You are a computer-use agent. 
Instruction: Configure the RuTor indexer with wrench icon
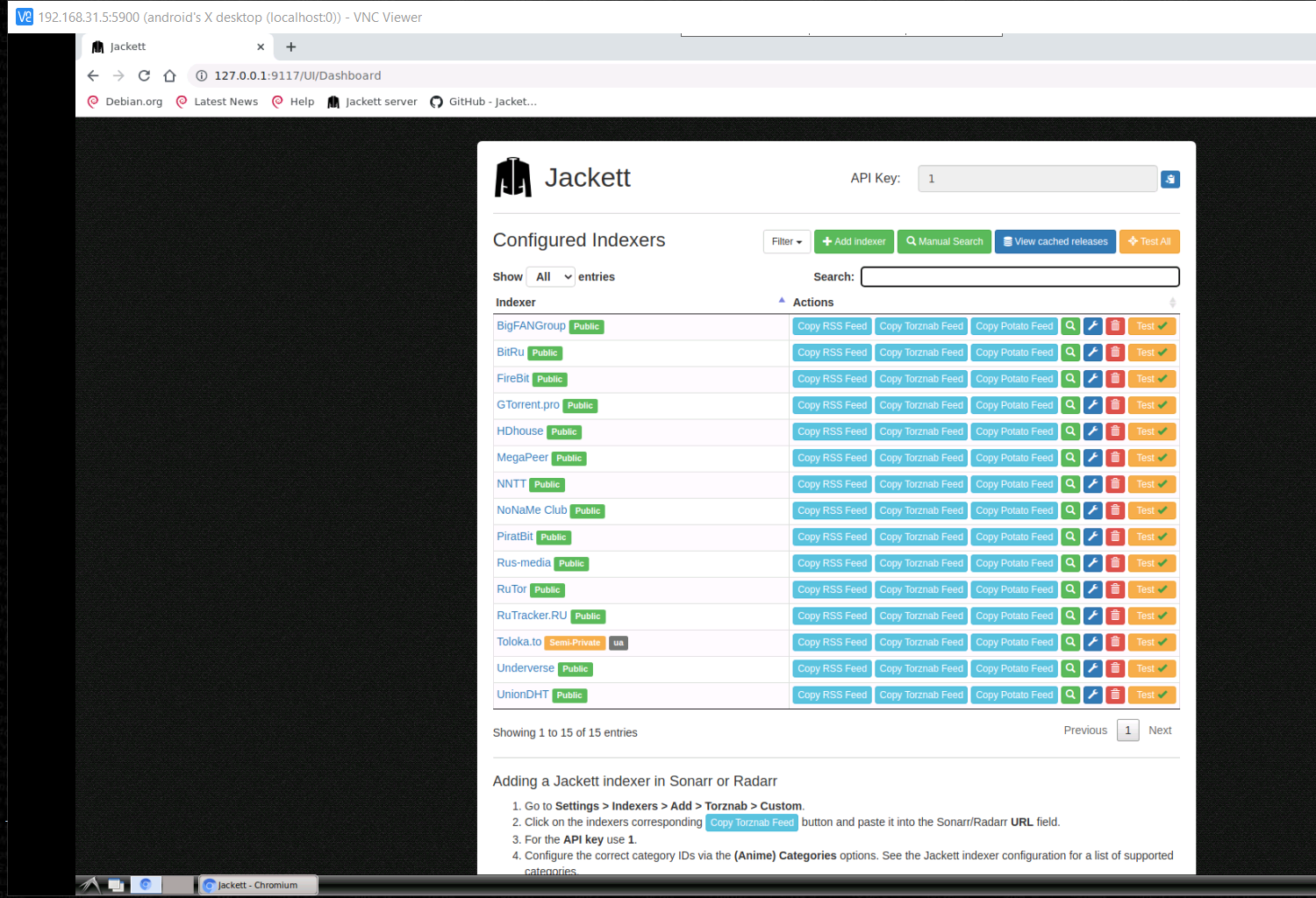[x=1092, y=589]
